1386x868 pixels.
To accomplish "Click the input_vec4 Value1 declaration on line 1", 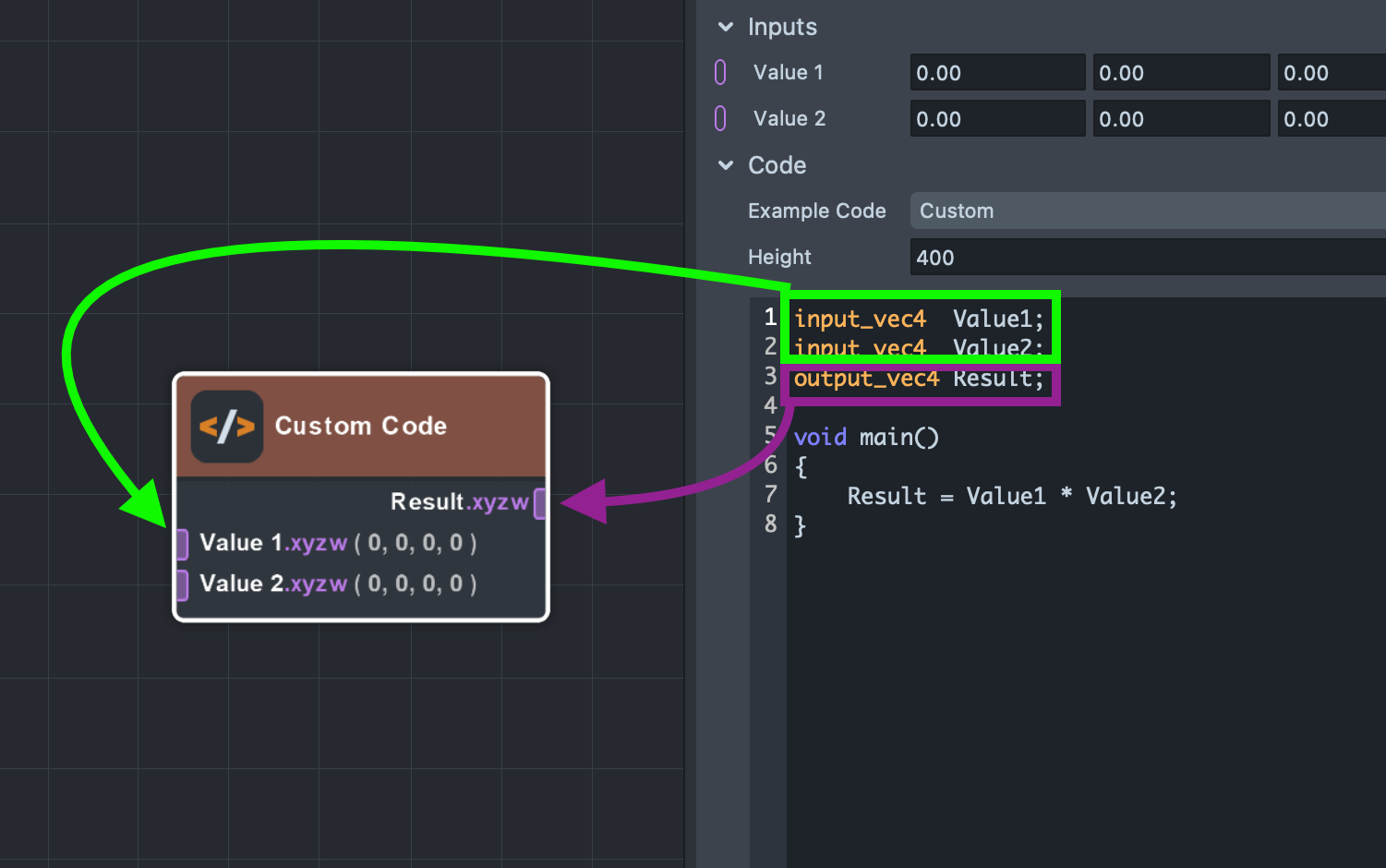I will click(x=920, y=318).
